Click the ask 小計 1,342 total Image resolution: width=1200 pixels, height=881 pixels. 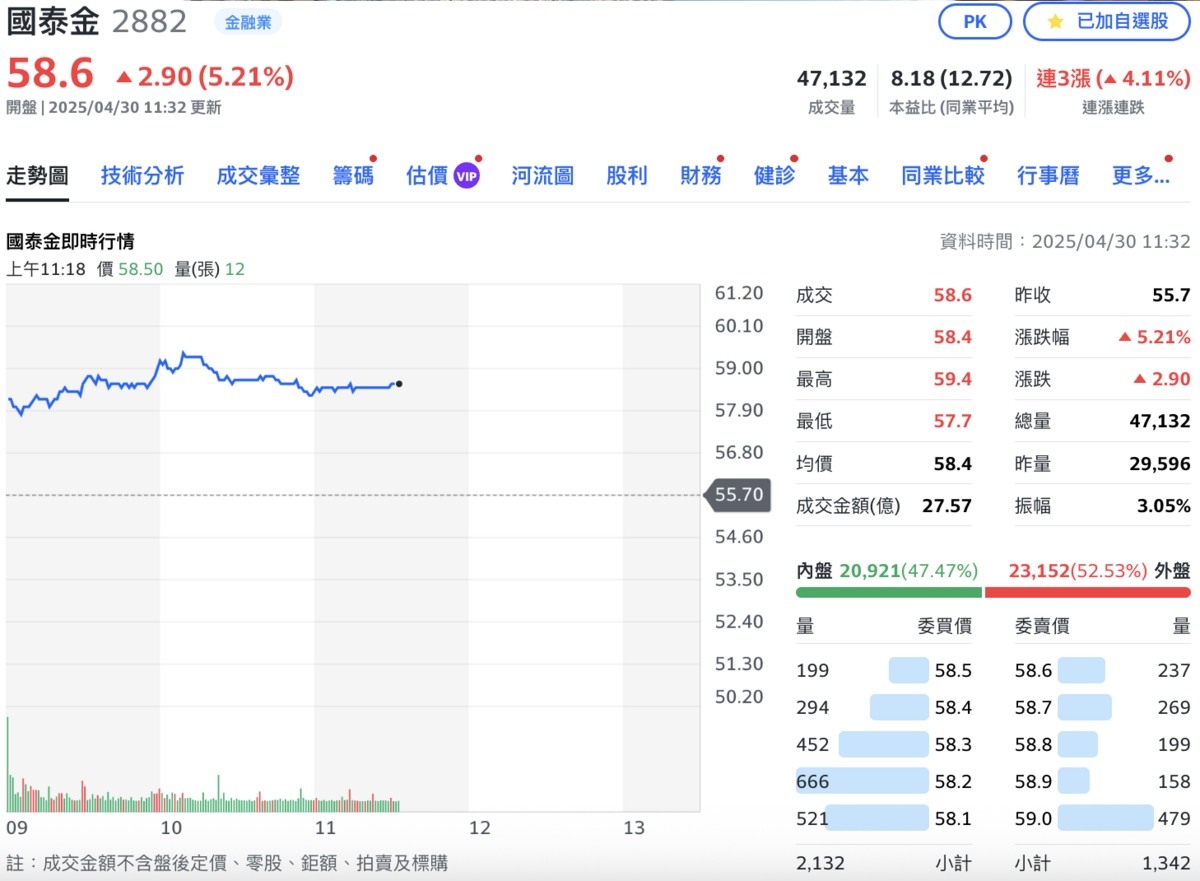(1166, 863)
